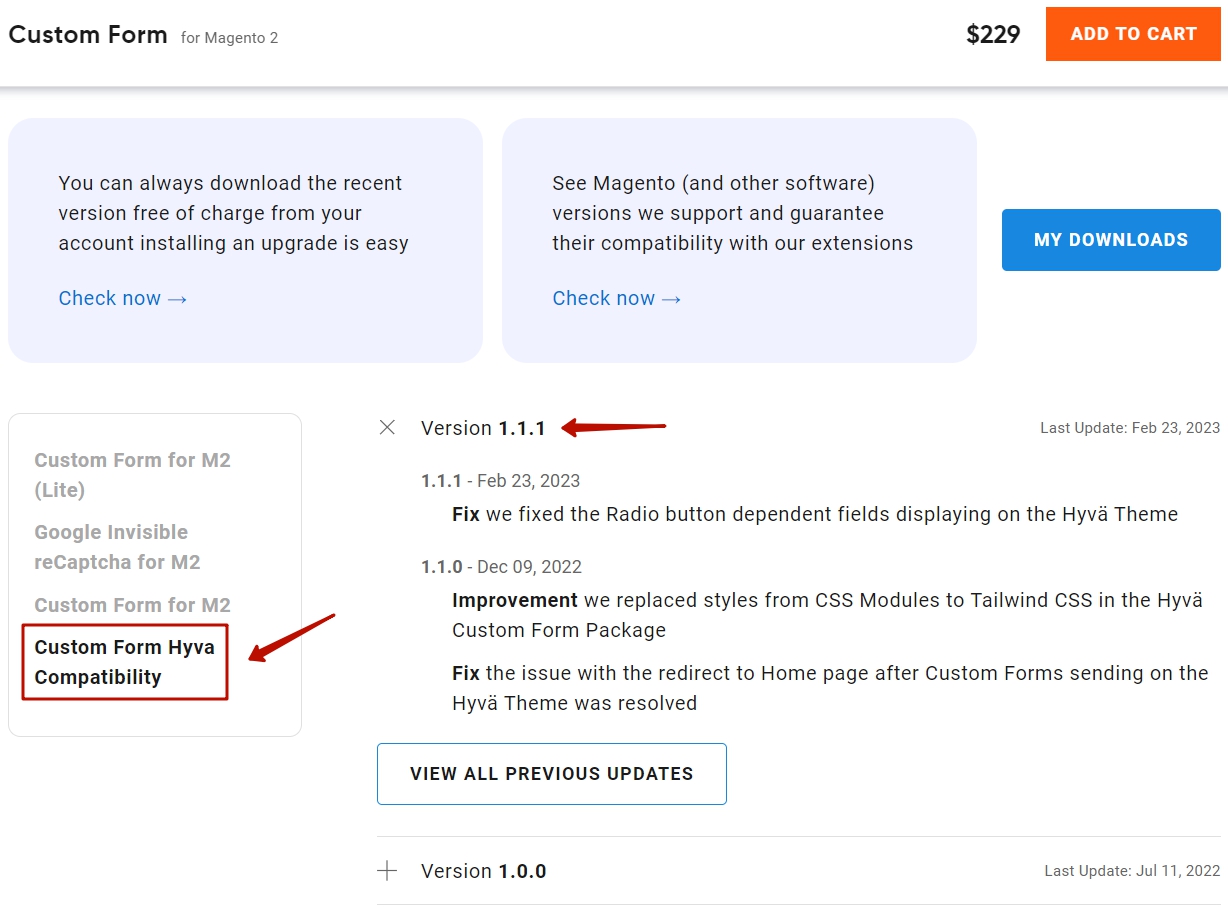Screen dimensions: 1228x908
Task: Click Last Update: Jul 11, 2022 text
Action: coord(1132,871)
